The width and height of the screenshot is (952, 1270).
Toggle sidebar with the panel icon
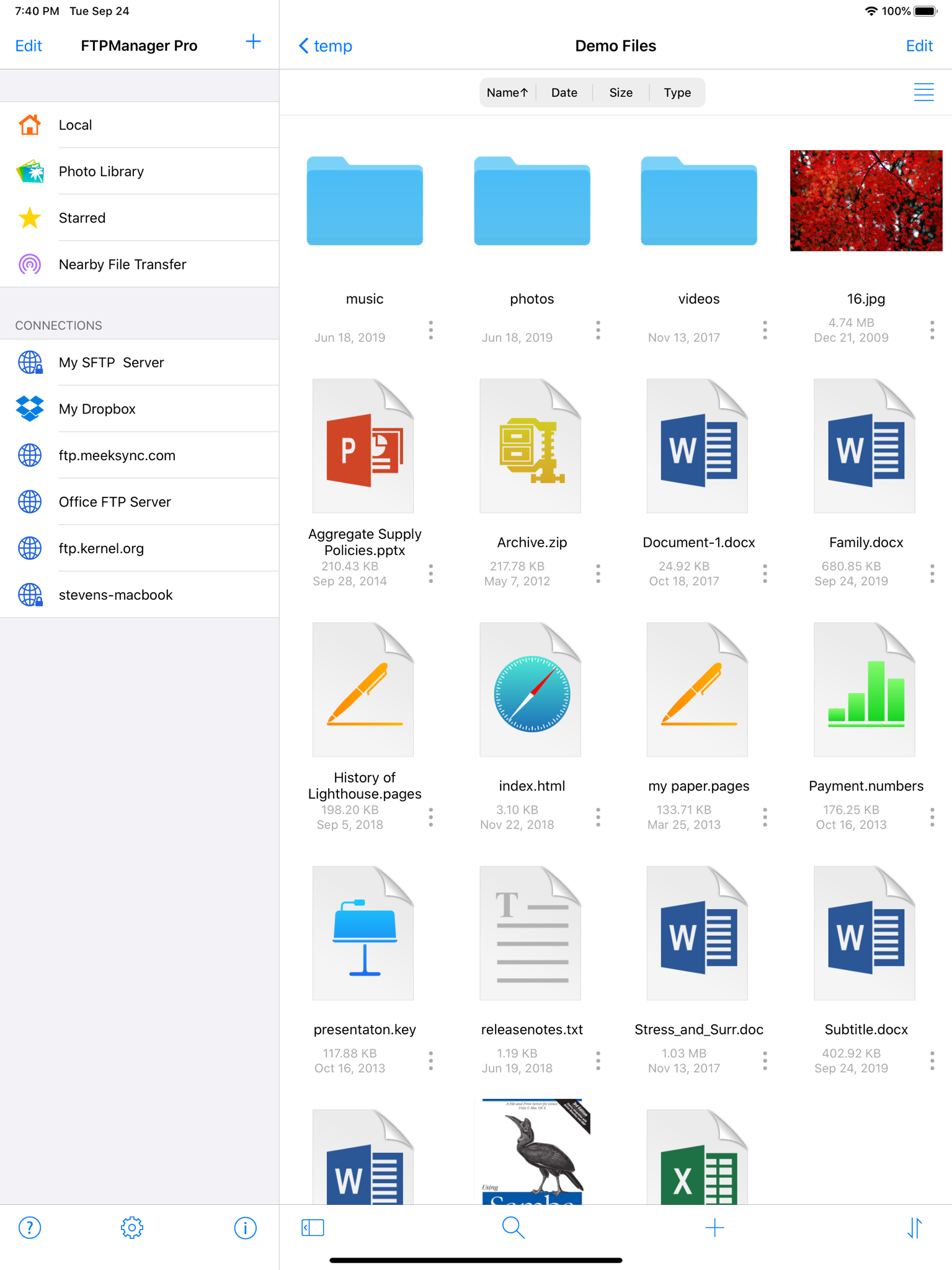coord(313,1227)
